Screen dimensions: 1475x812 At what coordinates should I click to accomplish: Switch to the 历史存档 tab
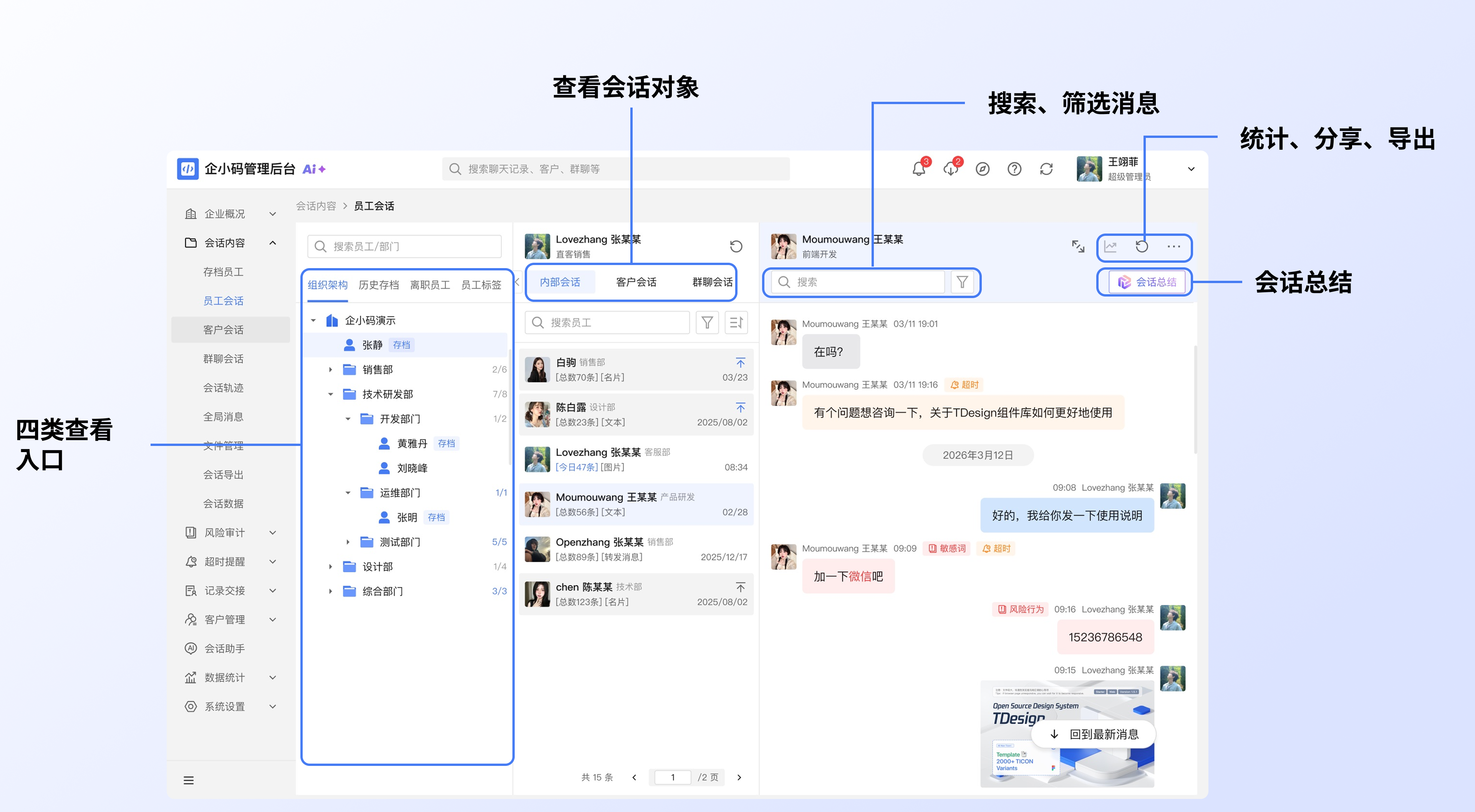click(378, 285)
